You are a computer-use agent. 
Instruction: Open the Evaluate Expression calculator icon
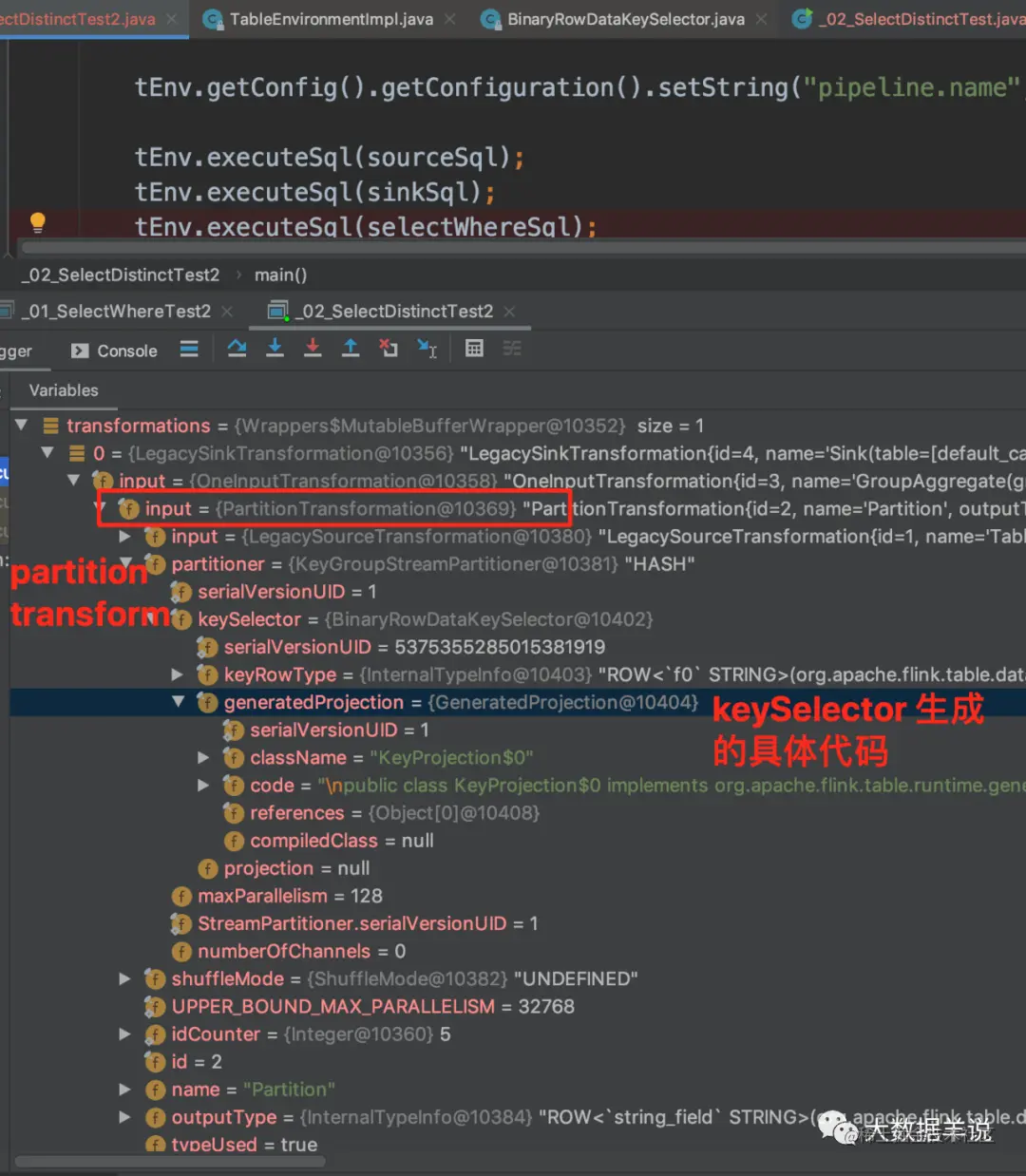click(474, 349)
